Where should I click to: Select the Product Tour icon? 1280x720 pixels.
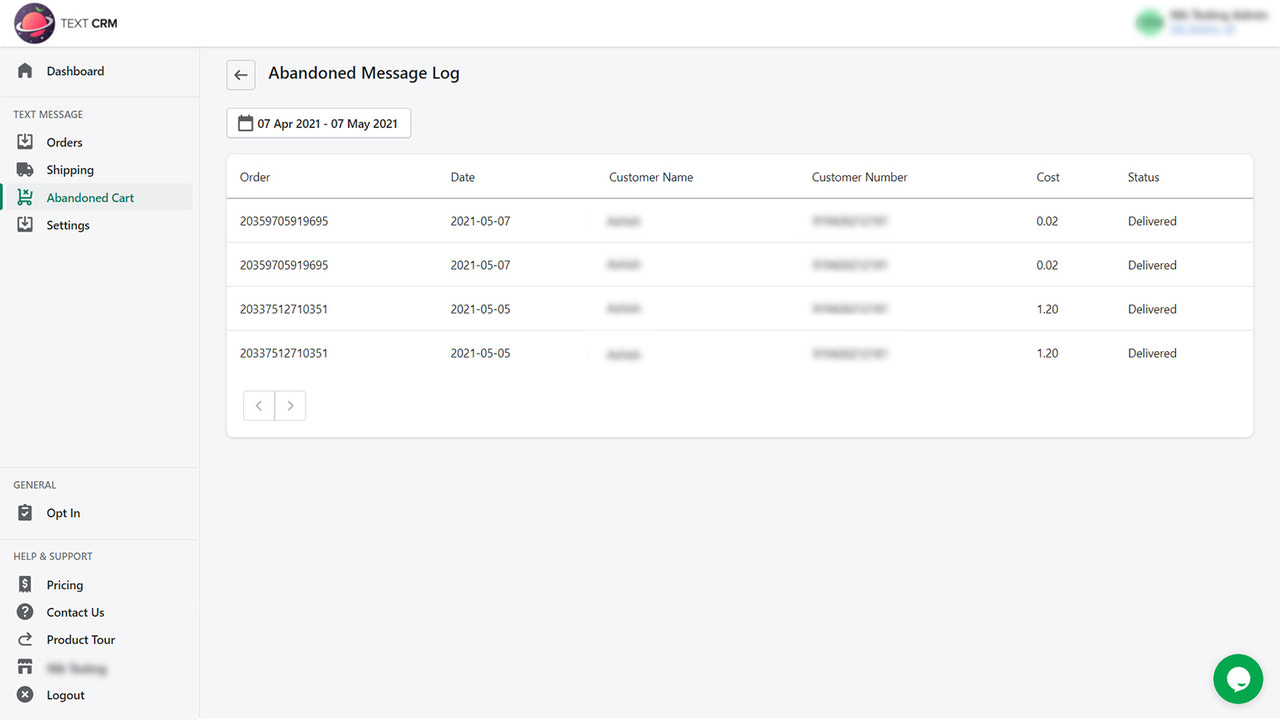25,639
